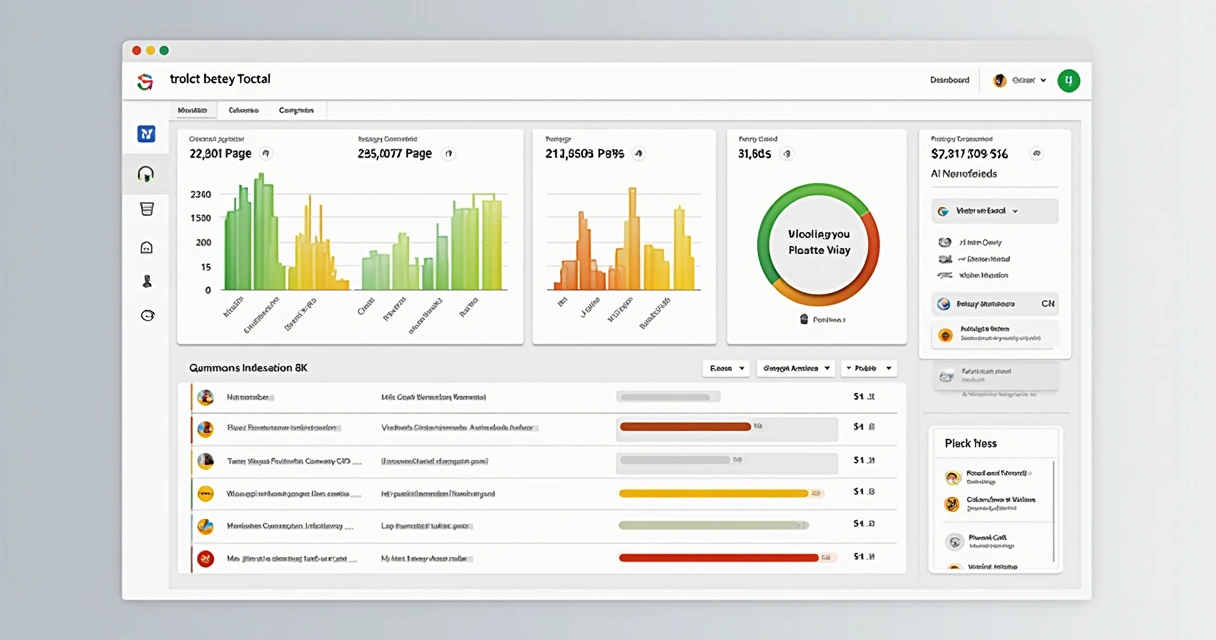Image resolution: width=1216 pixels, height=640 pixels.
Task: Open the first filter dropdown above the table
Action: point(726,368)
